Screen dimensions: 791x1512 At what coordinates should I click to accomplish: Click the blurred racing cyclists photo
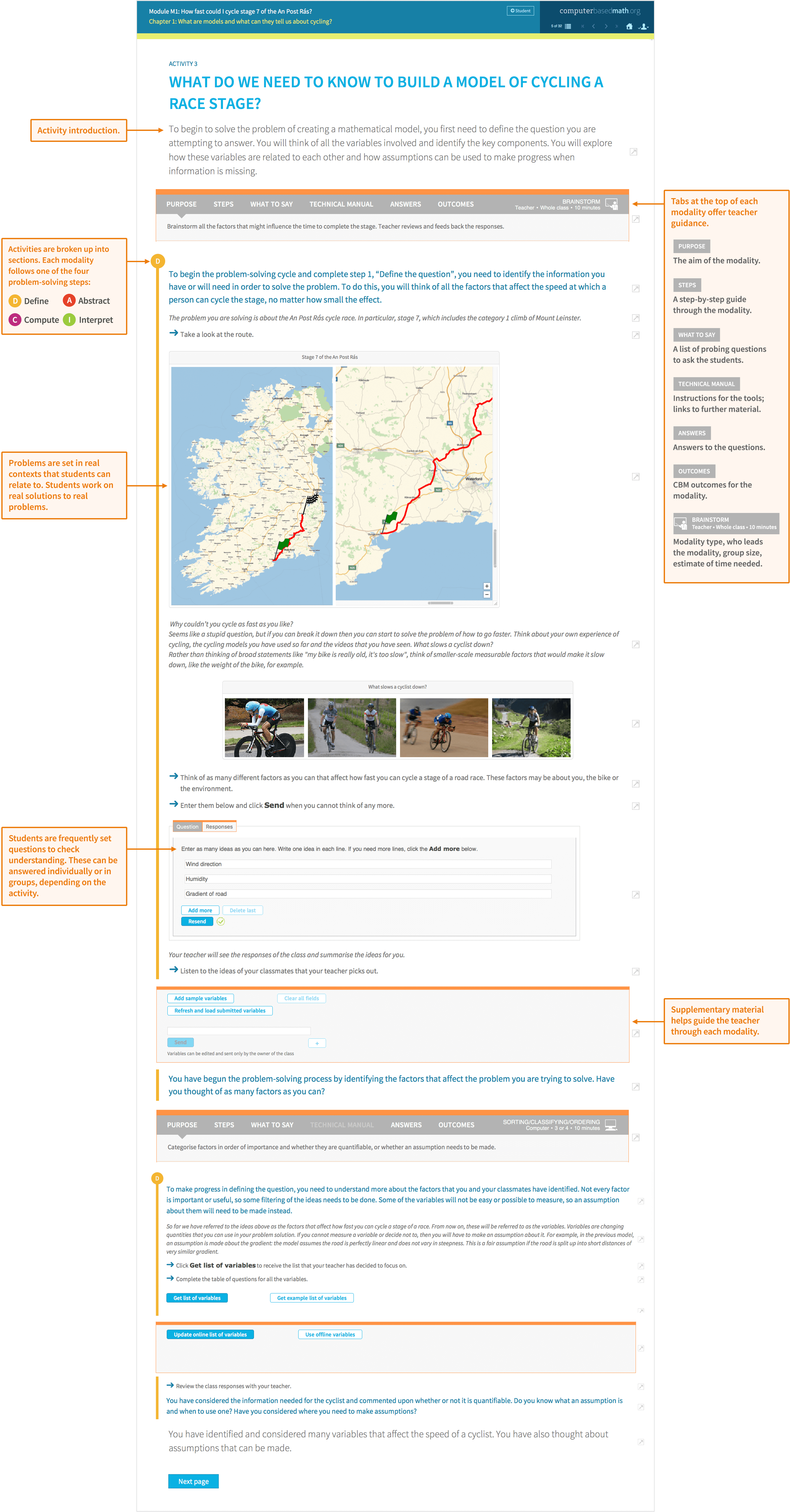click(x=444, y=727)
